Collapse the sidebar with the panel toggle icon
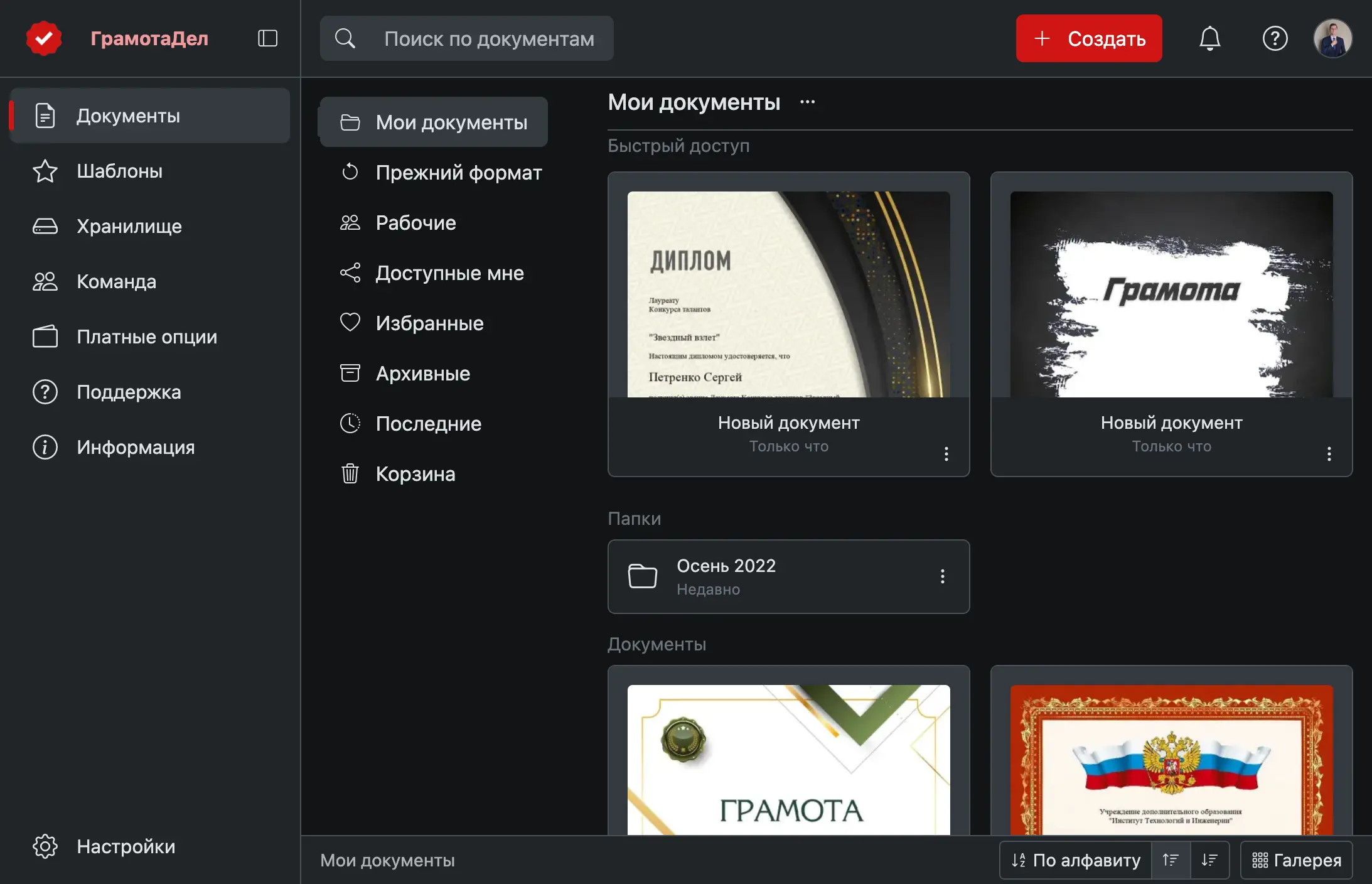Viewport: 1372px width, 884px height. coord(267,38)
